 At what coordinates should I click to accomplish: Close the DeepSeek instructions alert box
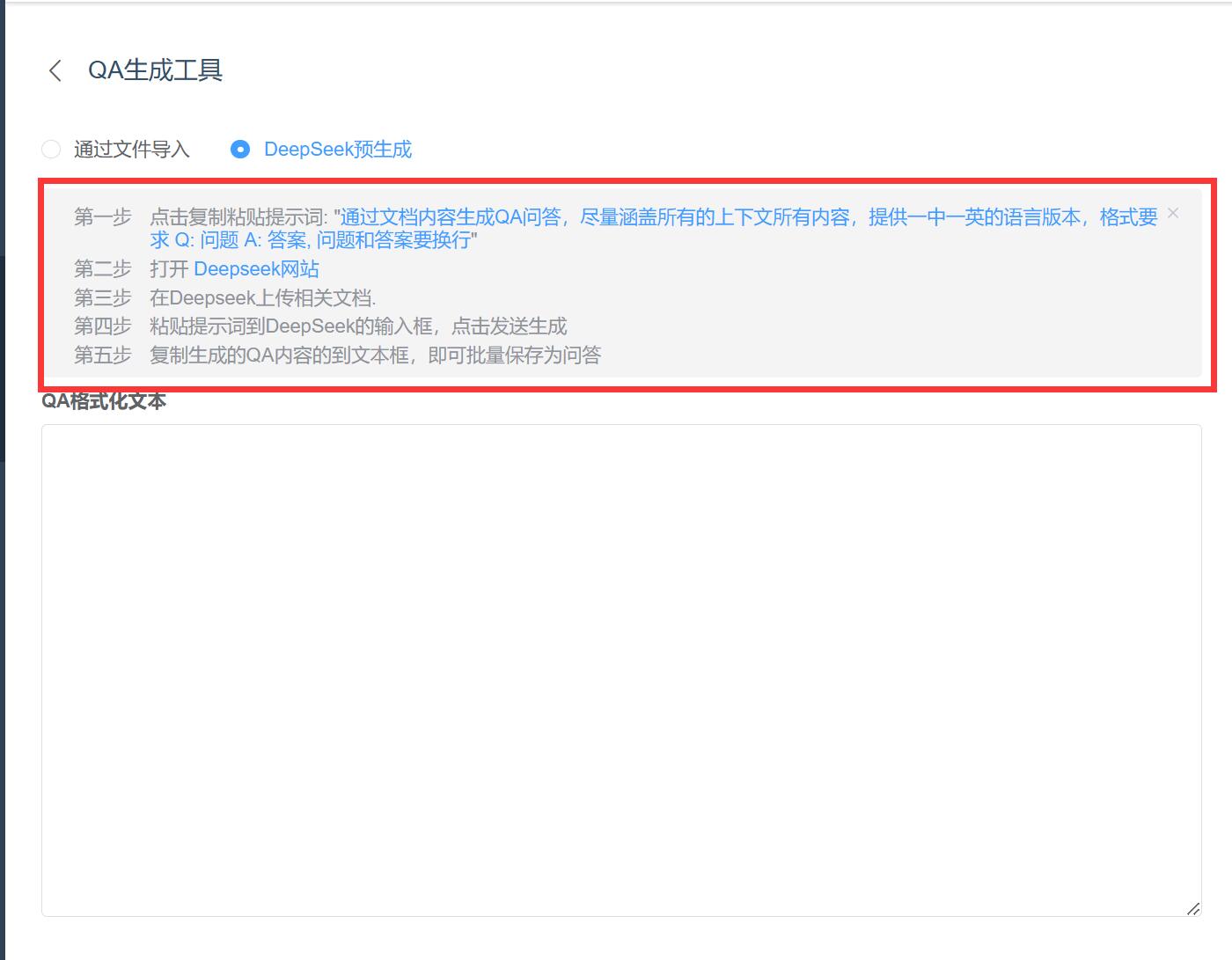coord(1173,213)
